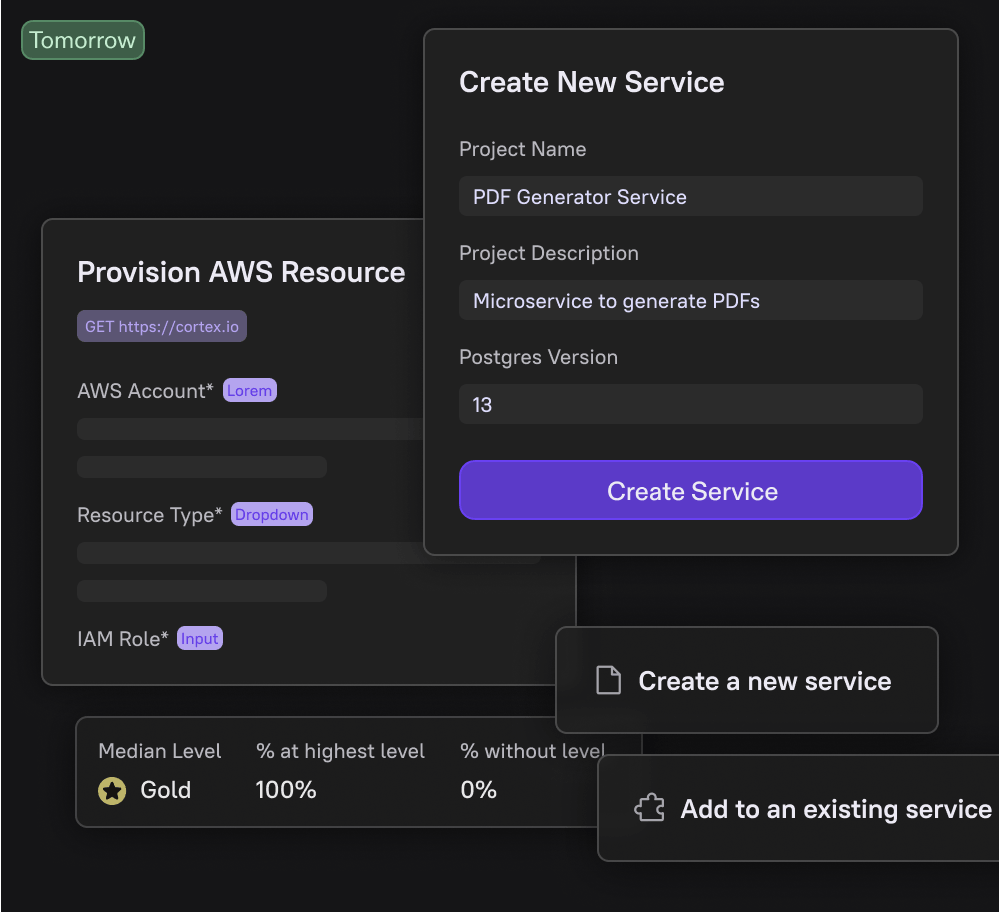Screen dimensions: 999x912
Task: Click the document icon beside Create a new service
Action: (608, 680)
